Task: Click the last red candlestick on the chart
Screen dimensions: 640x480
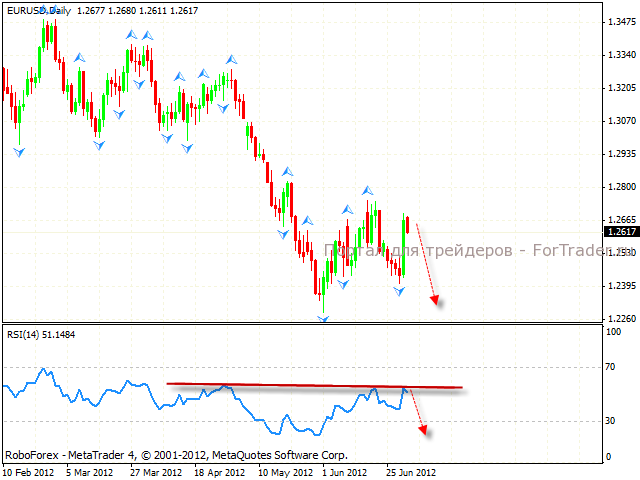Action: coord(409,225)
